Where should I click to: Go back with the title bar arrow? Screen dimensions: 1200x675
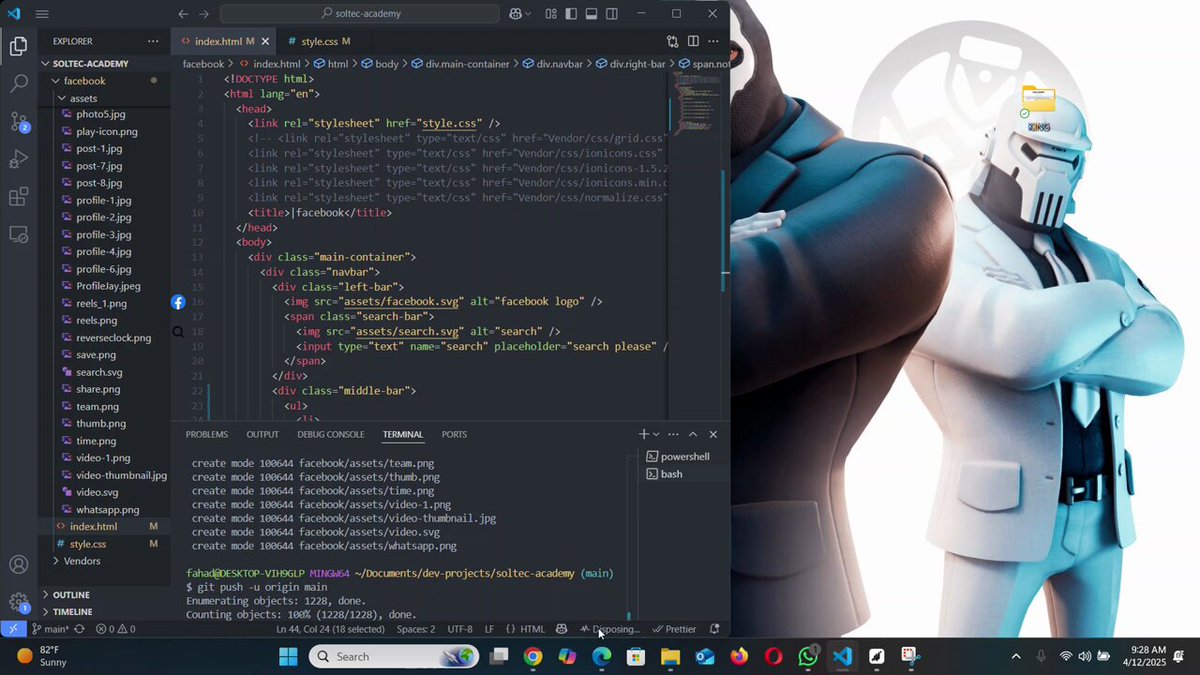183,14
